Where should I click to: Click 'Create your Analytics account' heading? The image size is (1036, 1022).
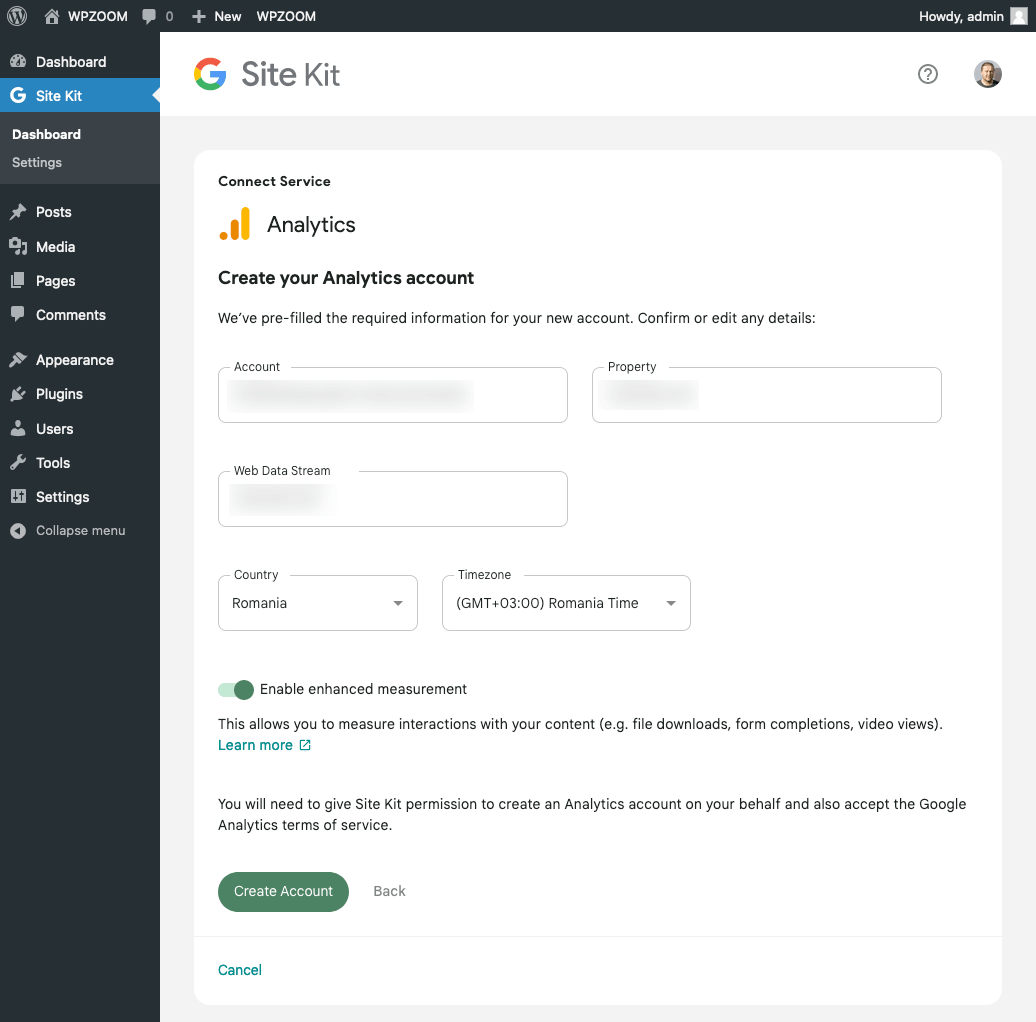(346, 278)
